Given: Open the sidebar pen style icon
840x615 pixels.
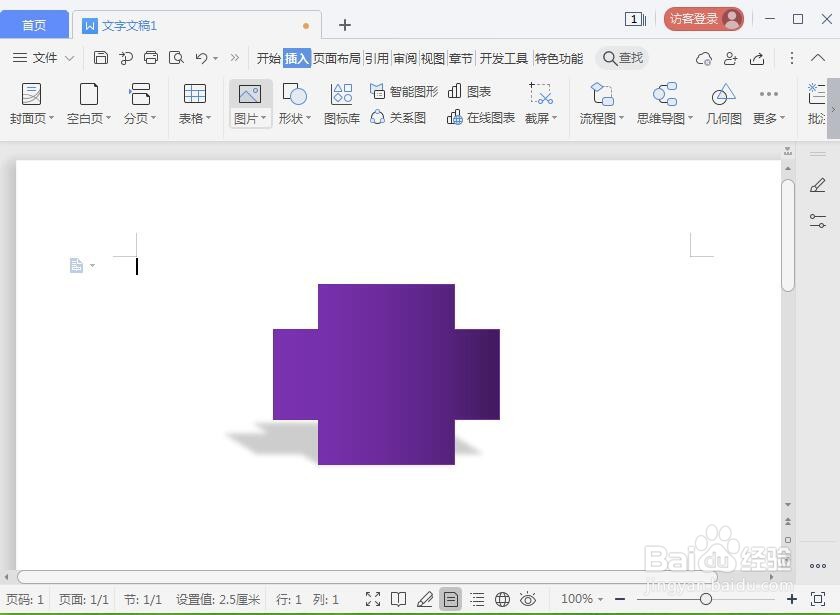Looking at the screenshot, I should (x=818, y=185).
